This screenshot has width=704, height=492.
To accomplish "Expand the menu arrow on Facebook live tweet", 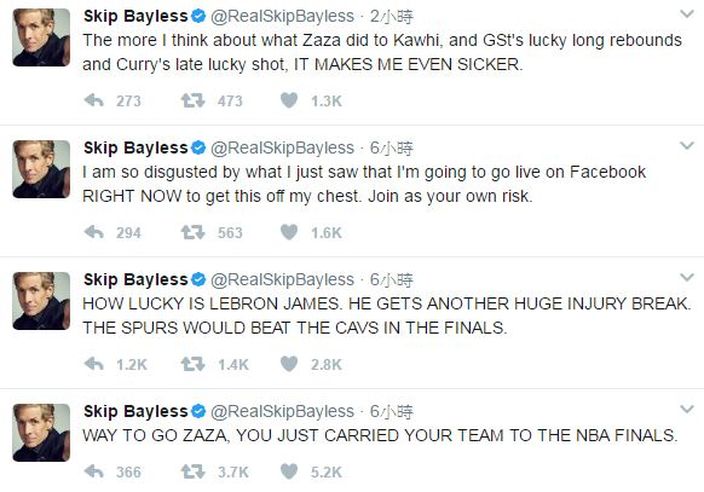I will point(687,146).
